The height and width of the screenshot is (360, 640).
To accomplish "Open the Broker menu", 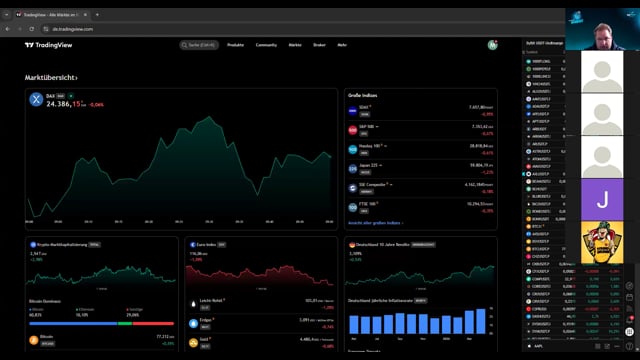I will point(319,45).
